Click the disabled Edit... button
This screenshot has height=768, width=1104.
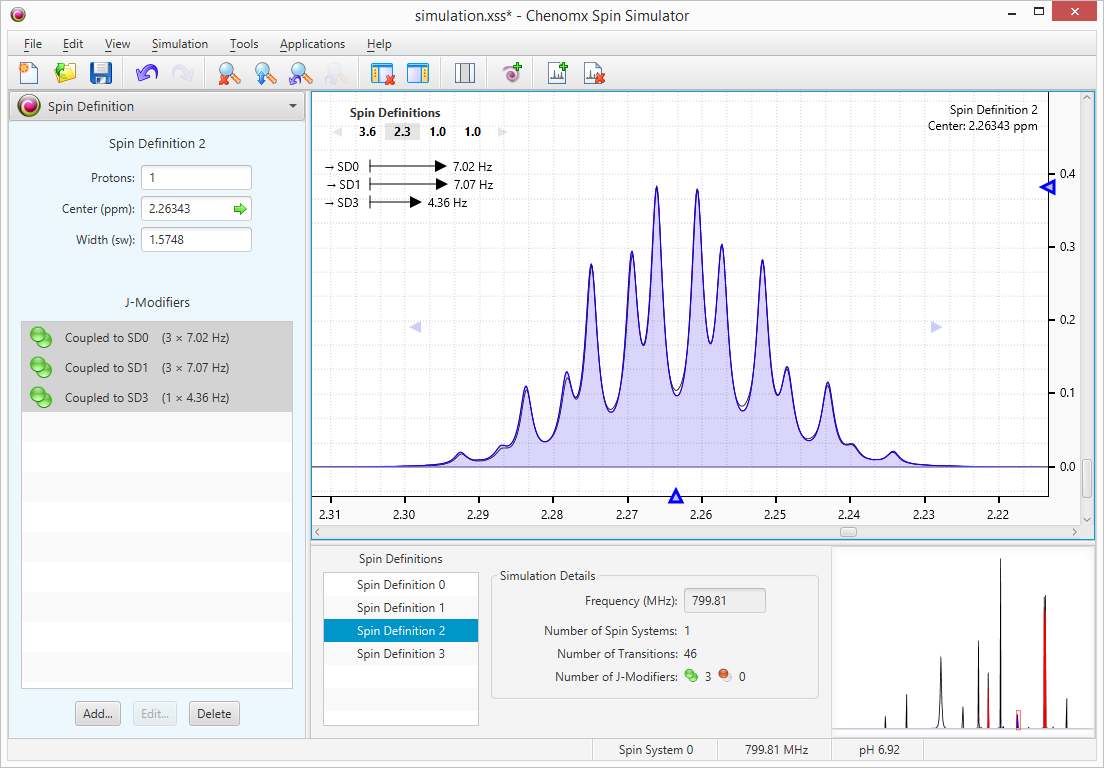tap(155, 714)
